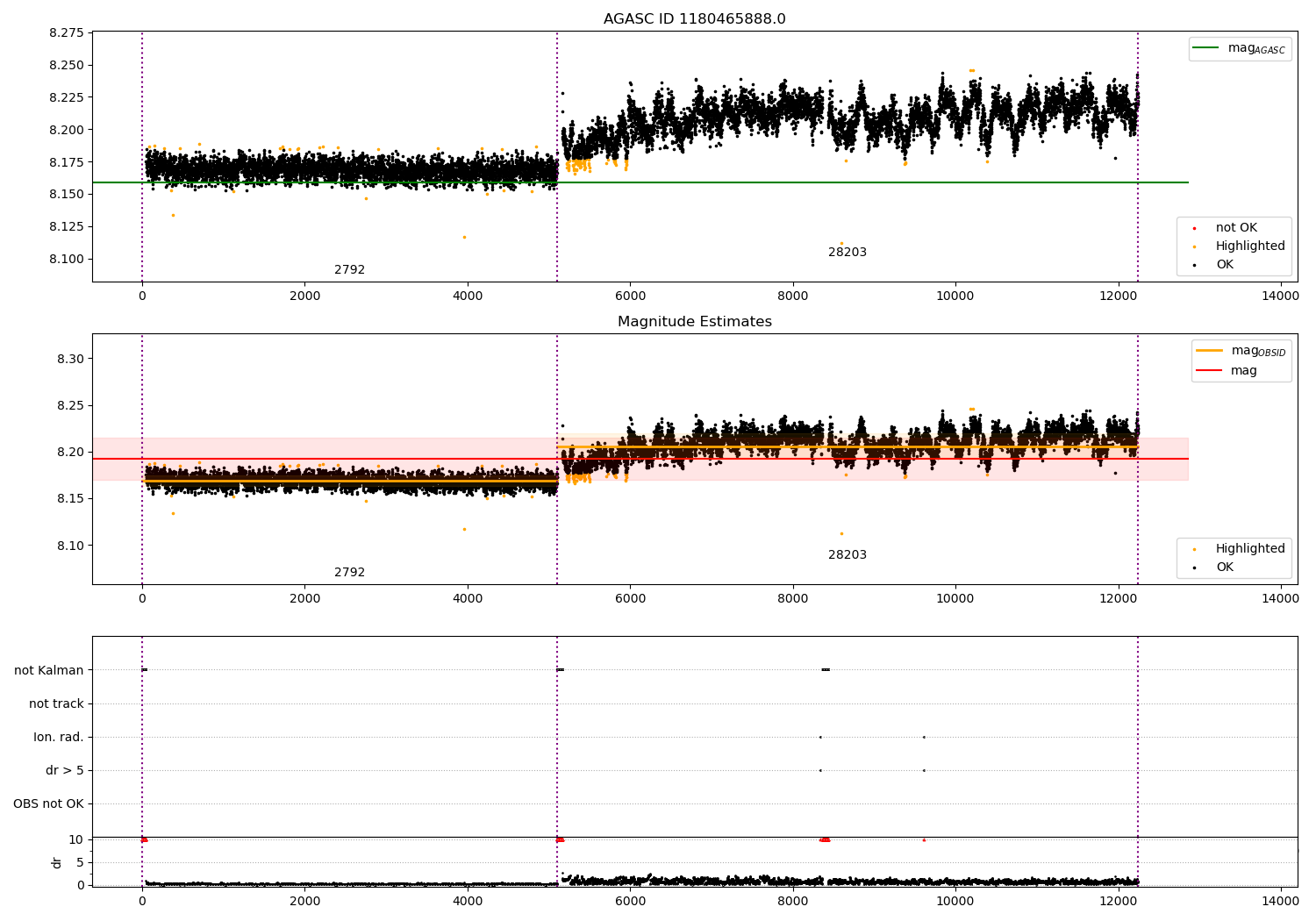Screen dimensions: 1316x921
Task: Click x-axis tick 14000 of the top plot
Action: 1280,296
